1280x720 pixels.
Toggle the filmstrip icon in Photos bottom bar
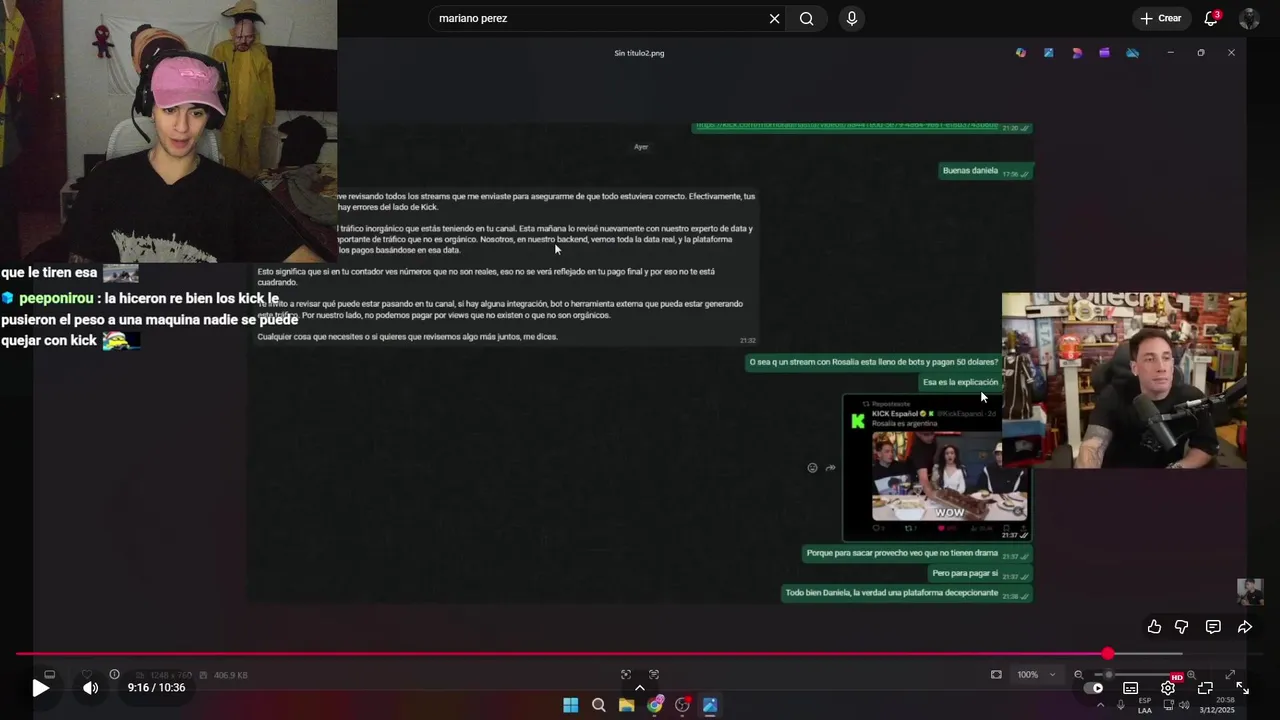coord(50,675)
